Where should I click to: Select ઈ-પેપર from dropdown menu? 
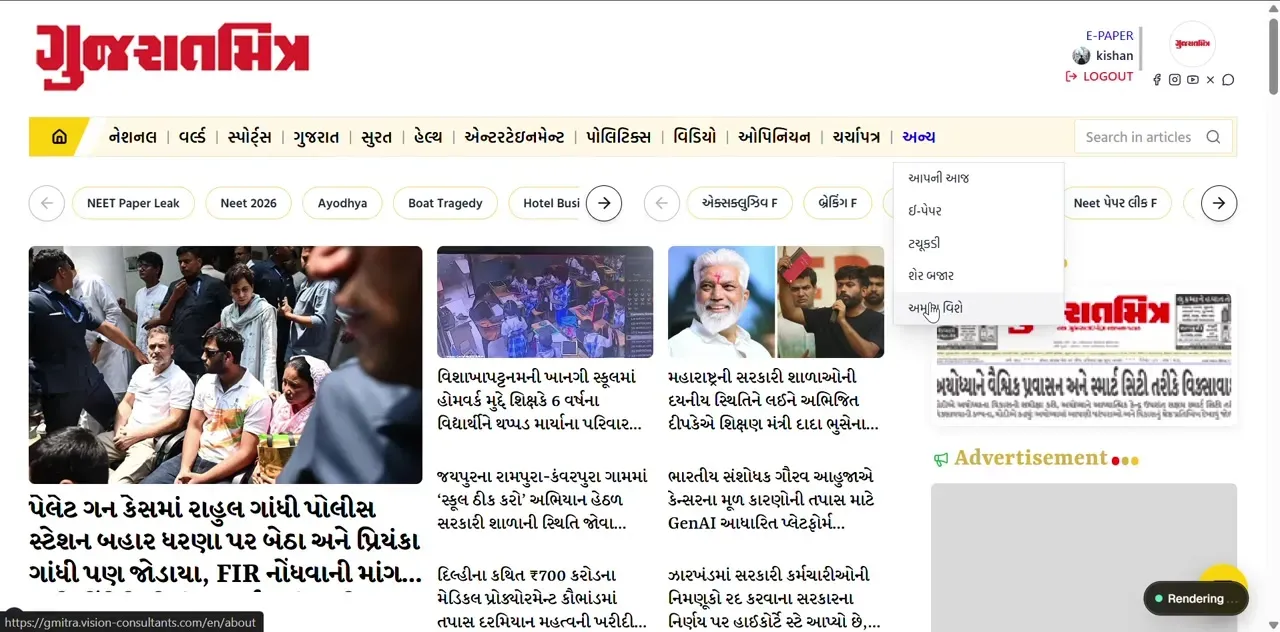coord(979,211)
